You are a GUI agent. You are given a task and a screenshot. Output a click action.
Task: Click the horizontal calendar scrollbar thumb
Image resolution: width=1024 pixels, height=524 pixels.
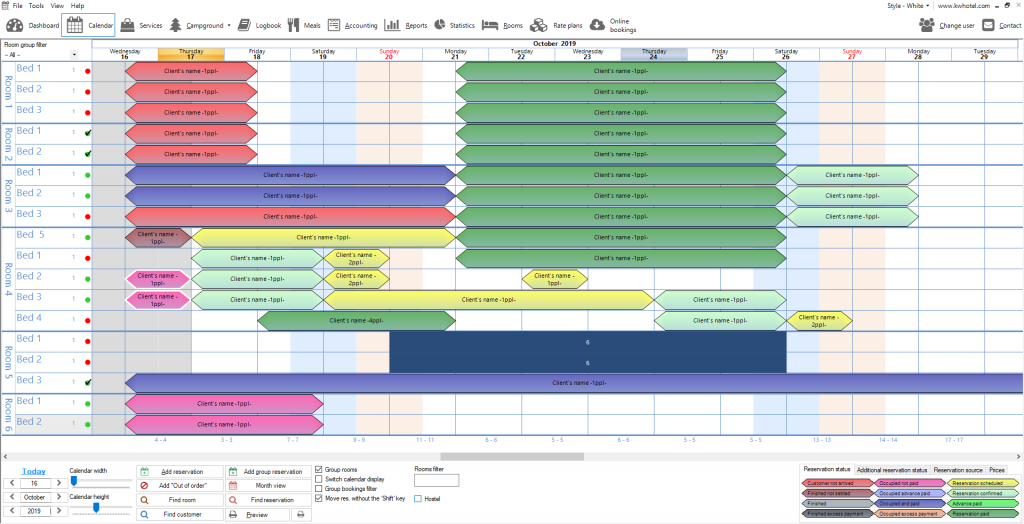512,457
